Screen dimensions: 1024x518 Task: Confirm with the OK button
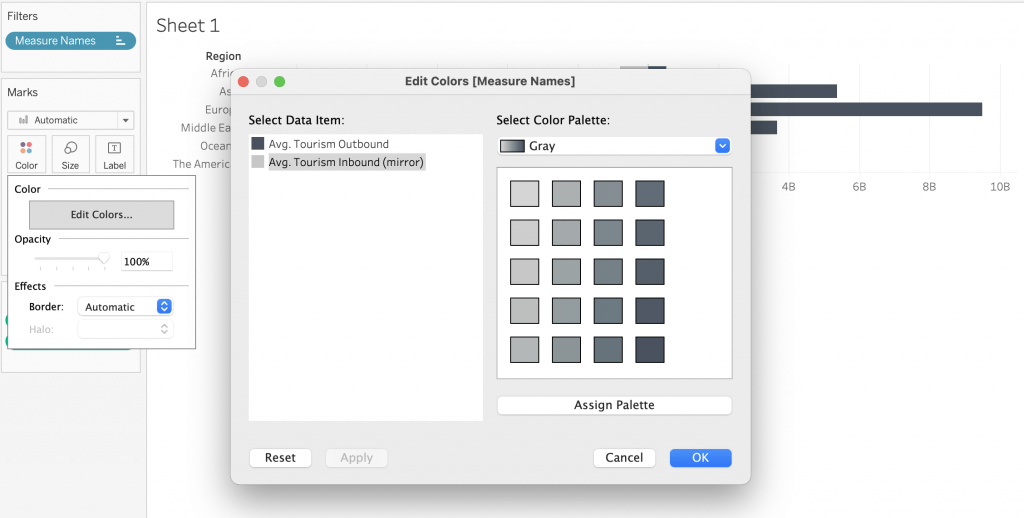coord(700,458)
